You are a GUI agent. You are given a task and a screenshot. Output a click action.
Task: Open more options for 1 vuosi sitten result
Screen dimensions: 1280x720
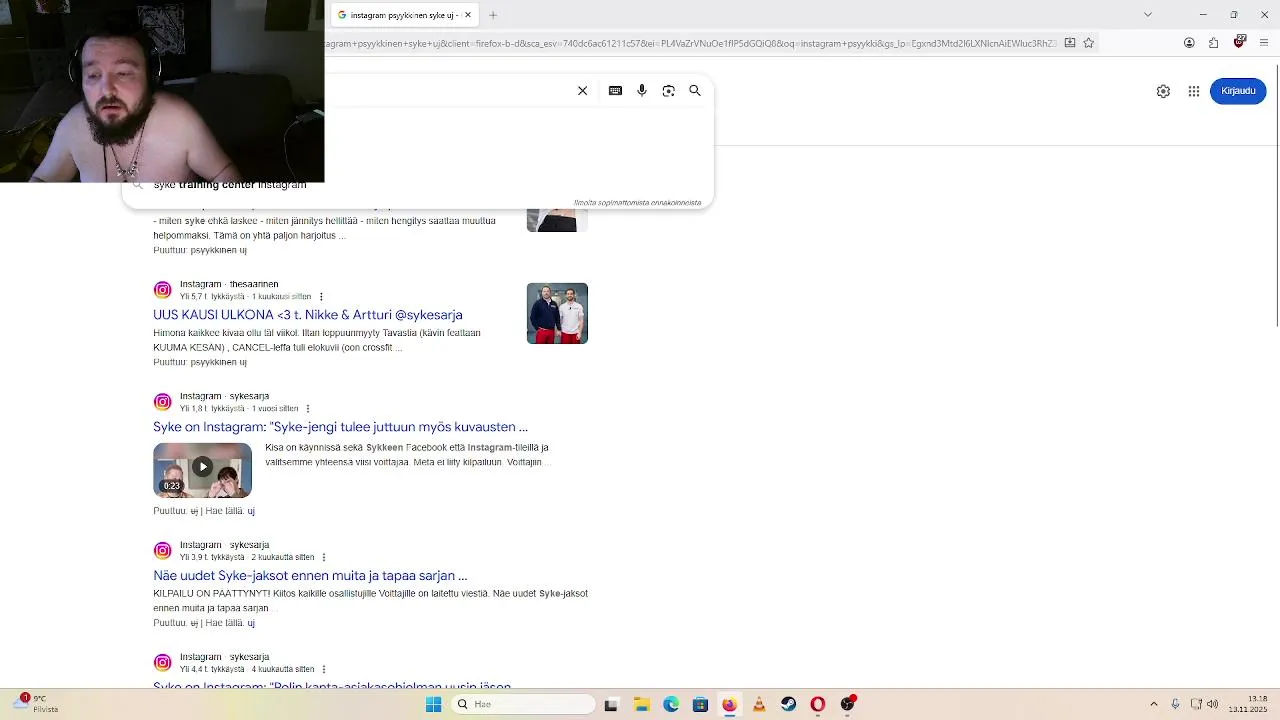pyautogui.click(x=307, y=409)
